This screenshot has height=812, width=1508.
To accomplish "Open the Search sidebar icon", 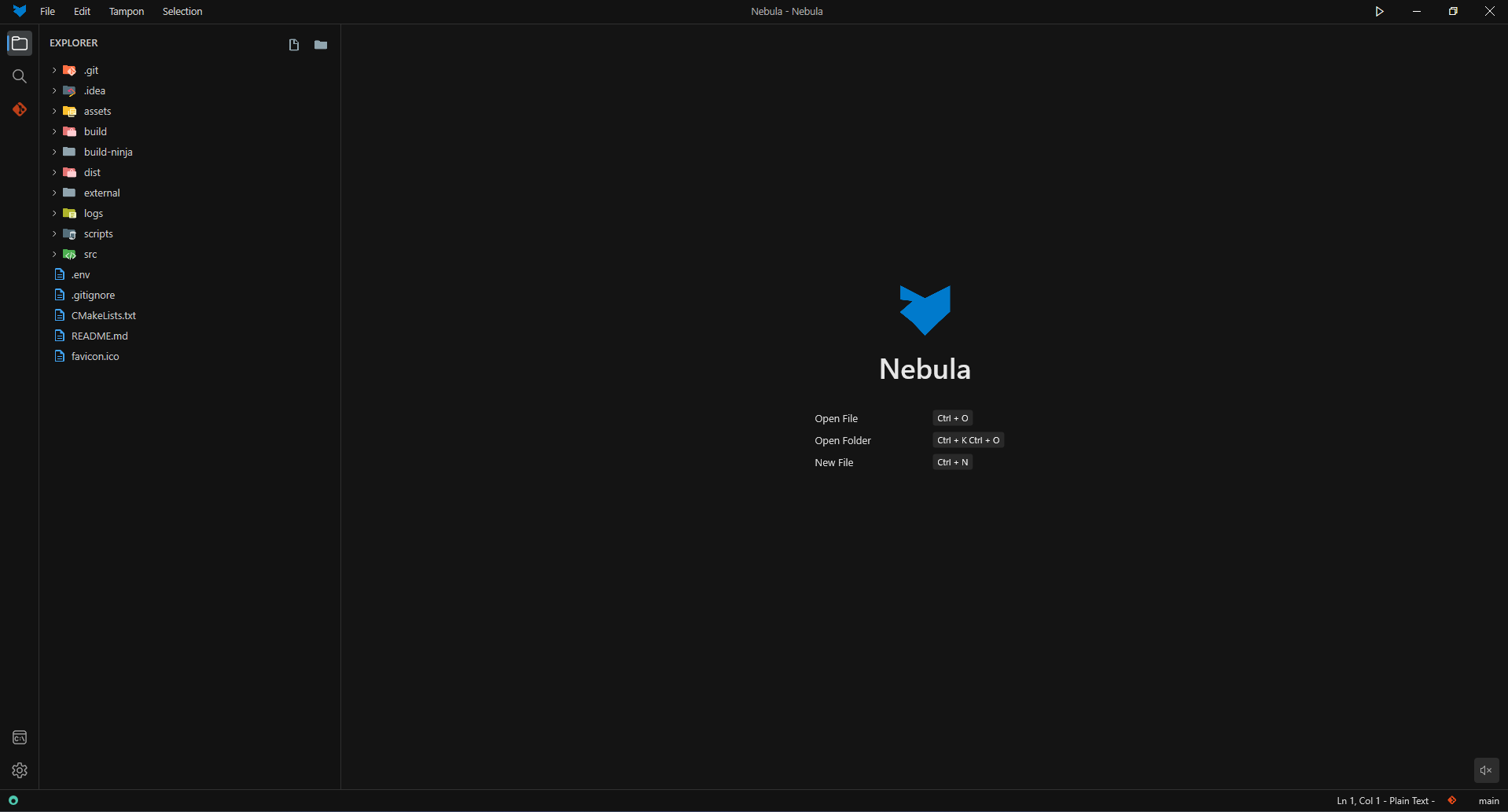I will (x=20, y=76).
